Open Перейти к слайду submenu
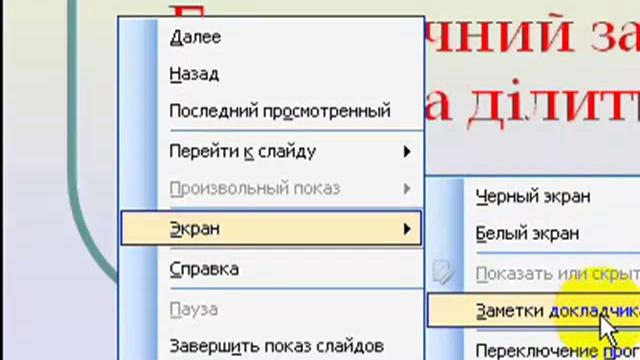 [271, 151]
